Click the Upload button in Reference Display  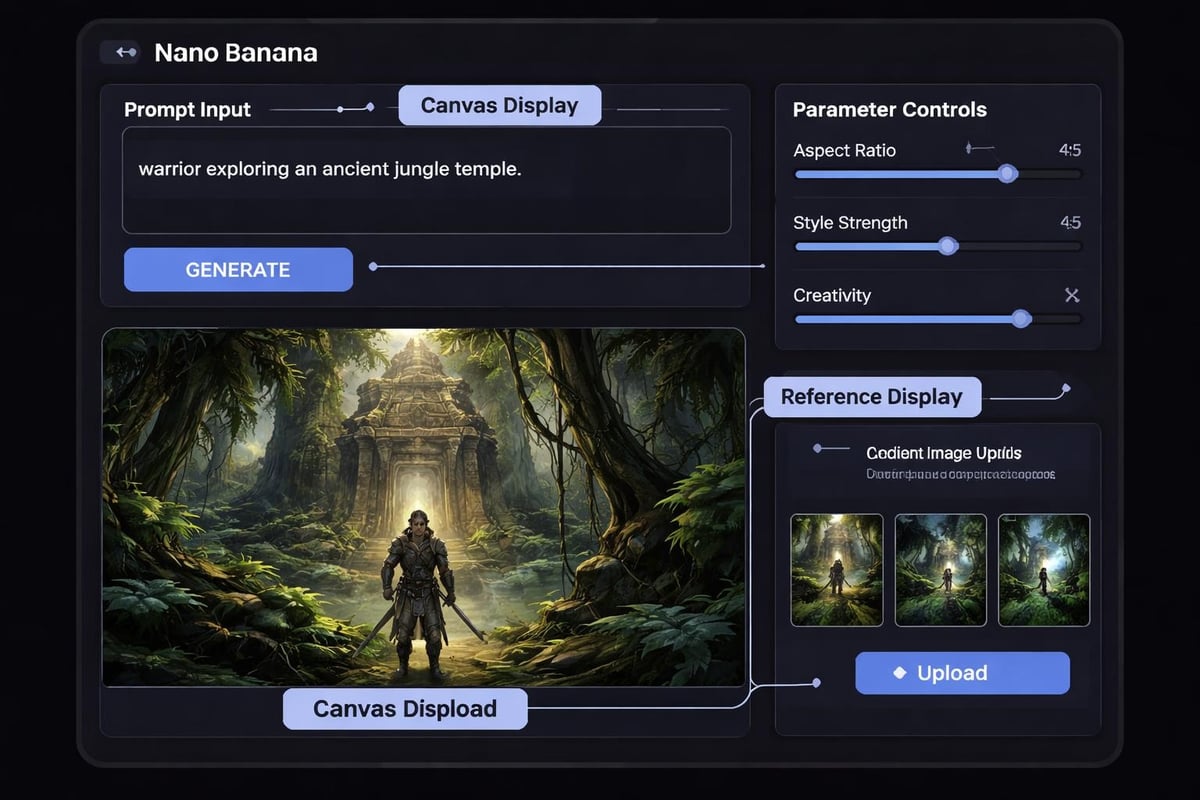[962, 673]
